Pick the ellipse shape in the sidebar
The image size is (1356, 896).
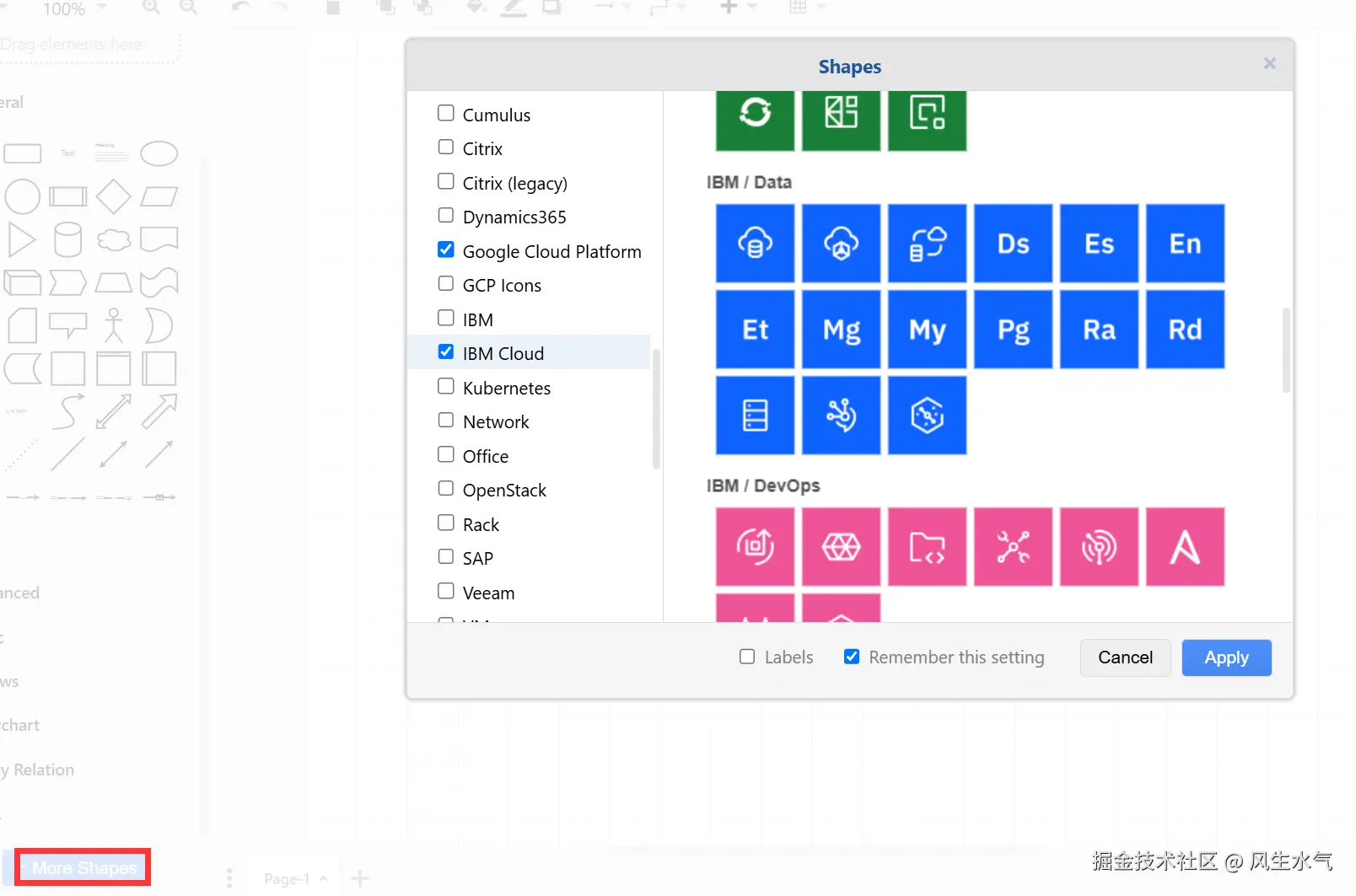point(159,153)
